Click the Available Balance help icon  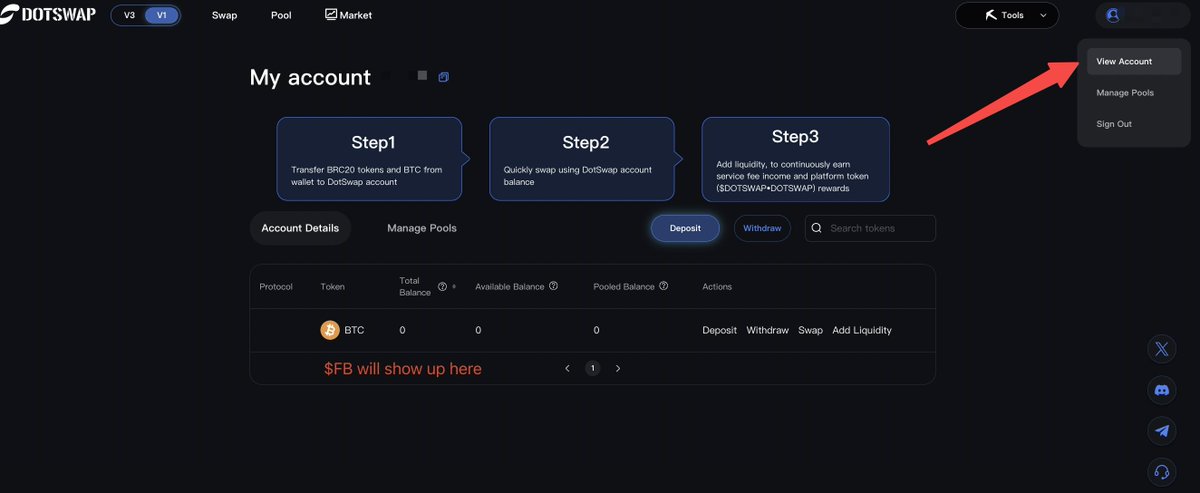(x=553, y=286)
